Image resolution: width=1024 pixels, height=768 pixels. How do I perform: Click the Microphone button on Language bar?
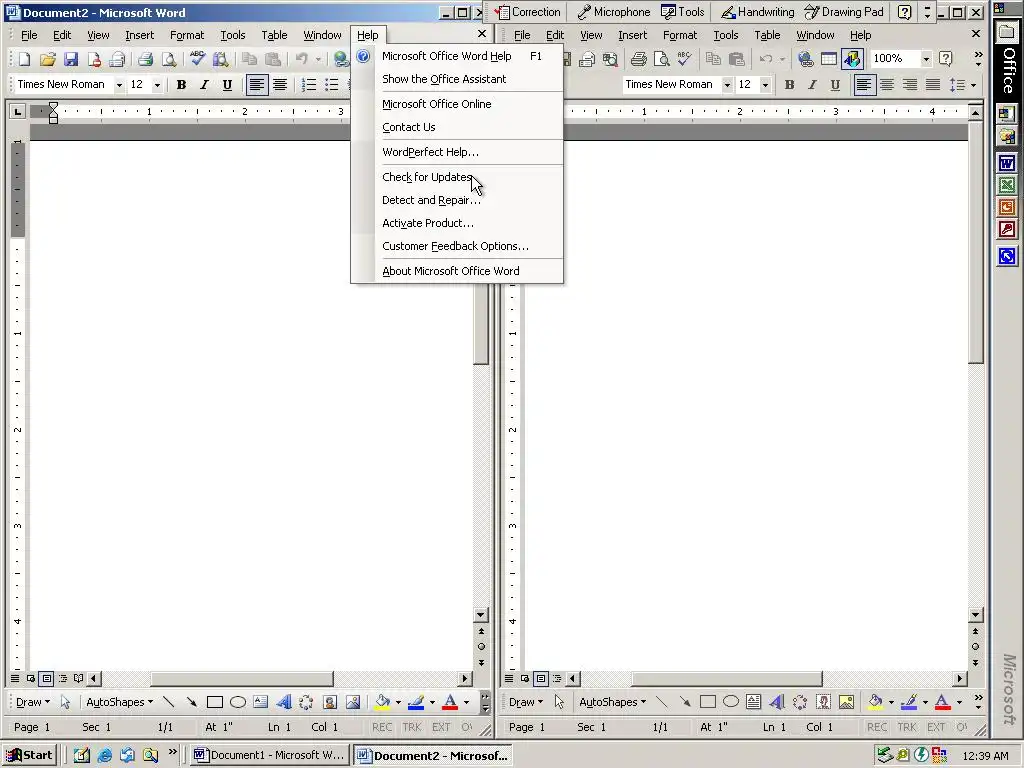click(x=614, y=12)
